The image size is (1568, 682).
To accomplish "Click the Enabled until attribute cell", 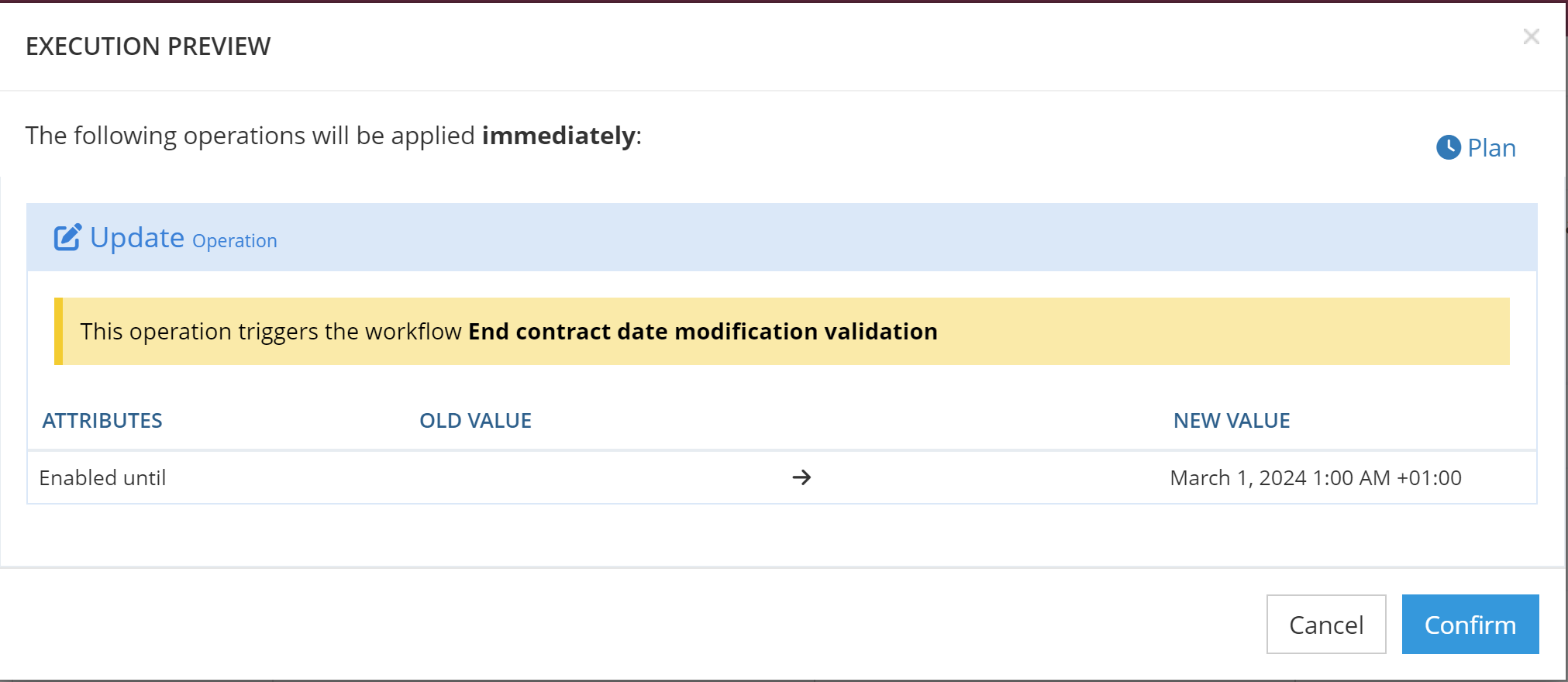I will 102,478.
